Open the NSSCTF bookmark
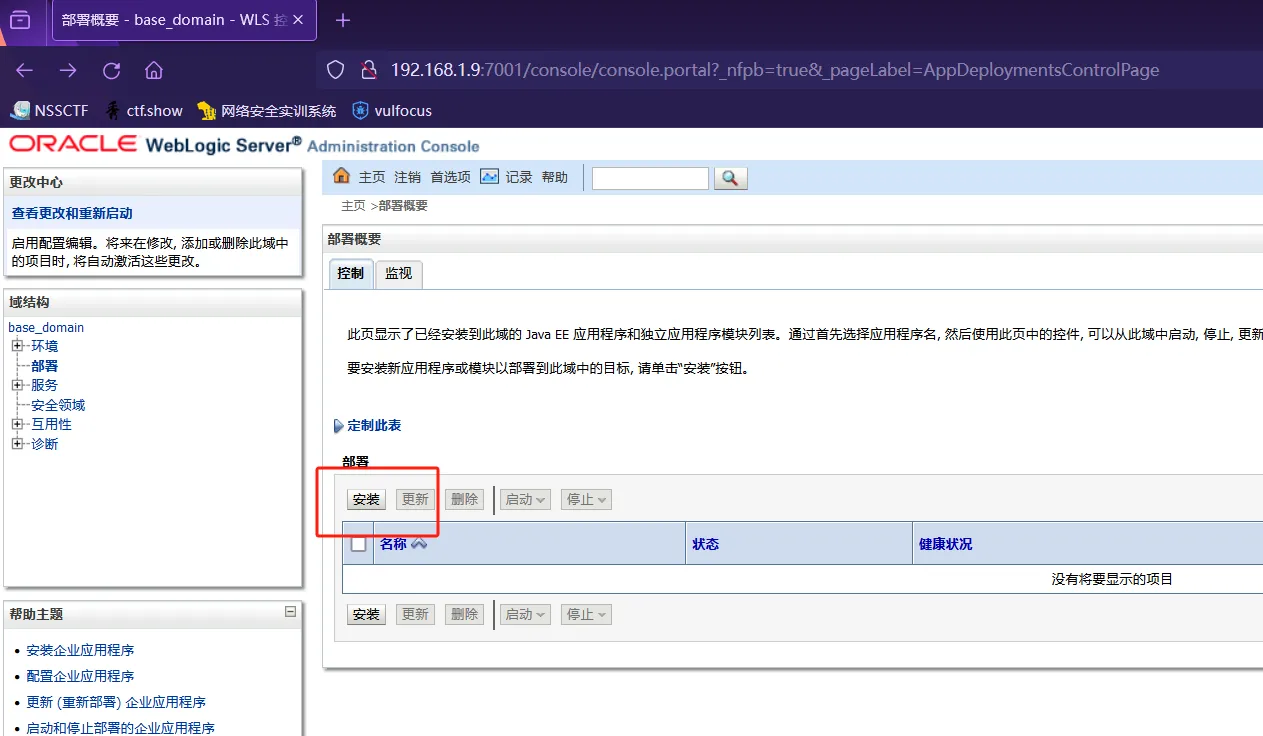 52,111
